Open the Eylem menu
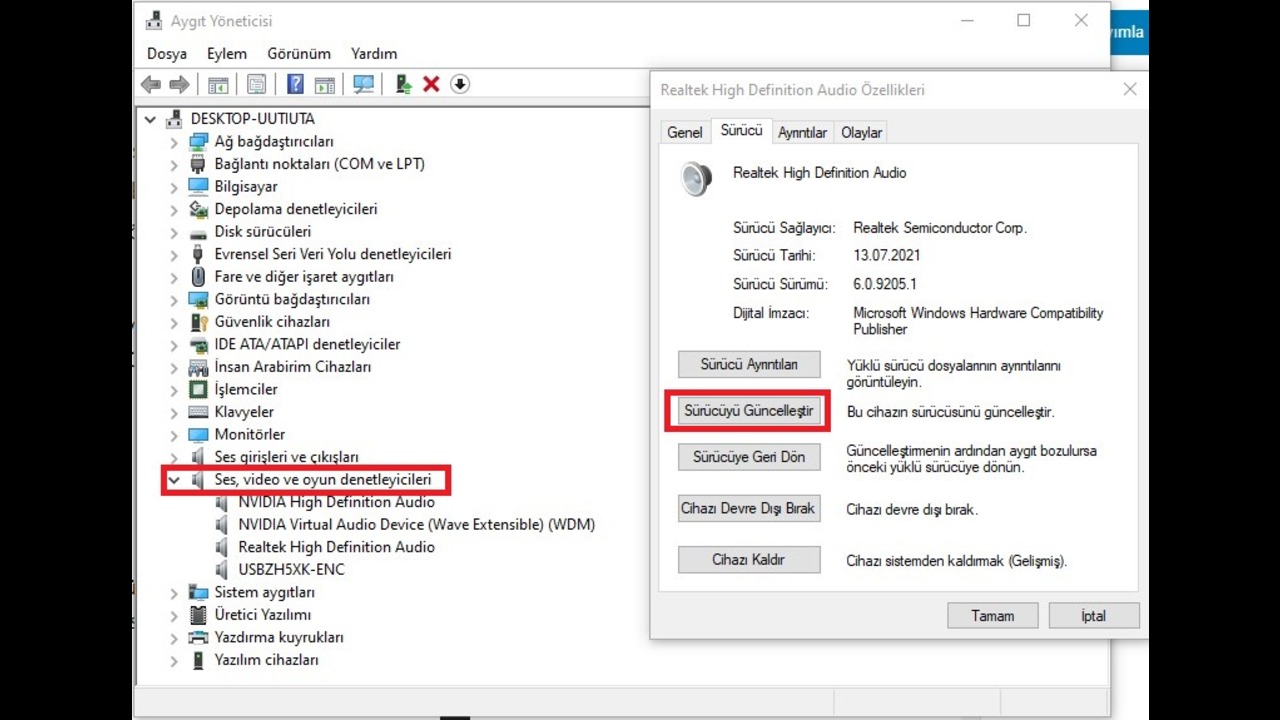 tap(227, 54)
